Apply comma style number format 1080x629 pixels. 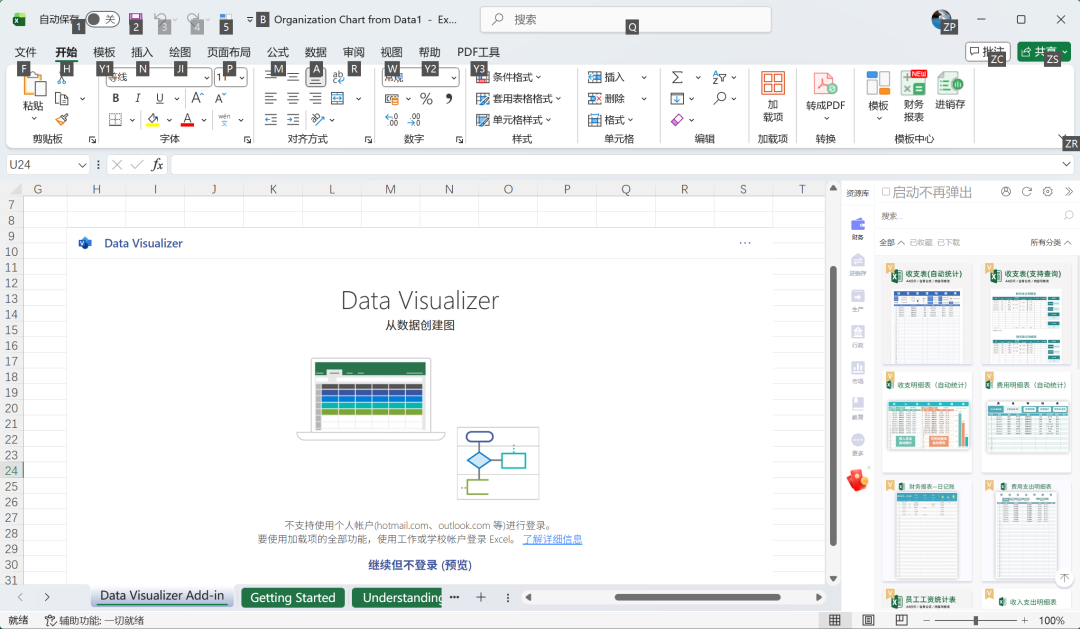point(448,99)
